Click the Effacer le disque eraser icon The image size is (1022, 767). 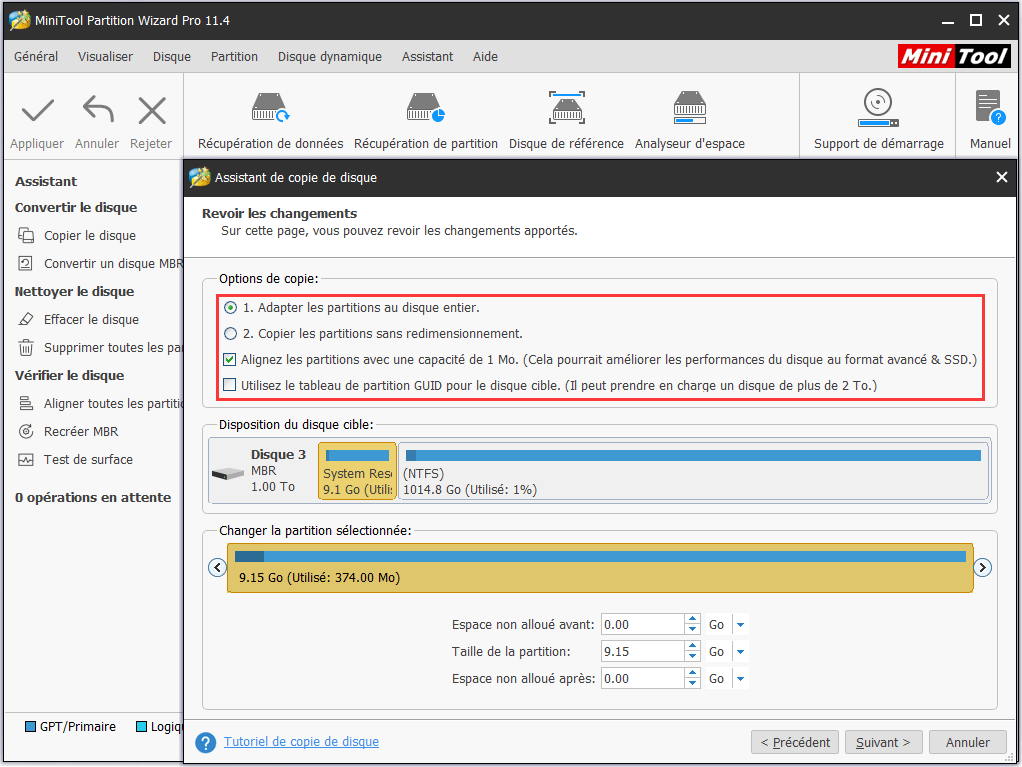25,319
